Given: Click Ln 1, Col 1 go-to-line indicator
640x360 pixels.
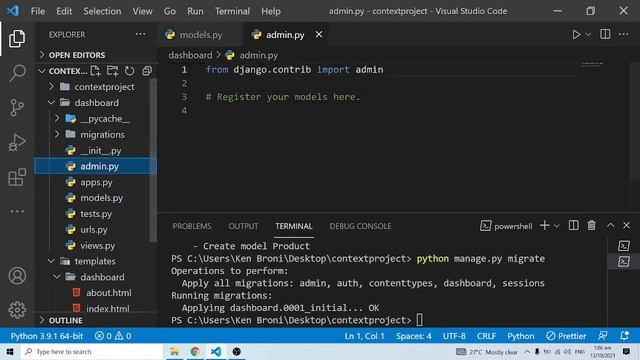Looking at the screenshot, I should pos(364,336).
